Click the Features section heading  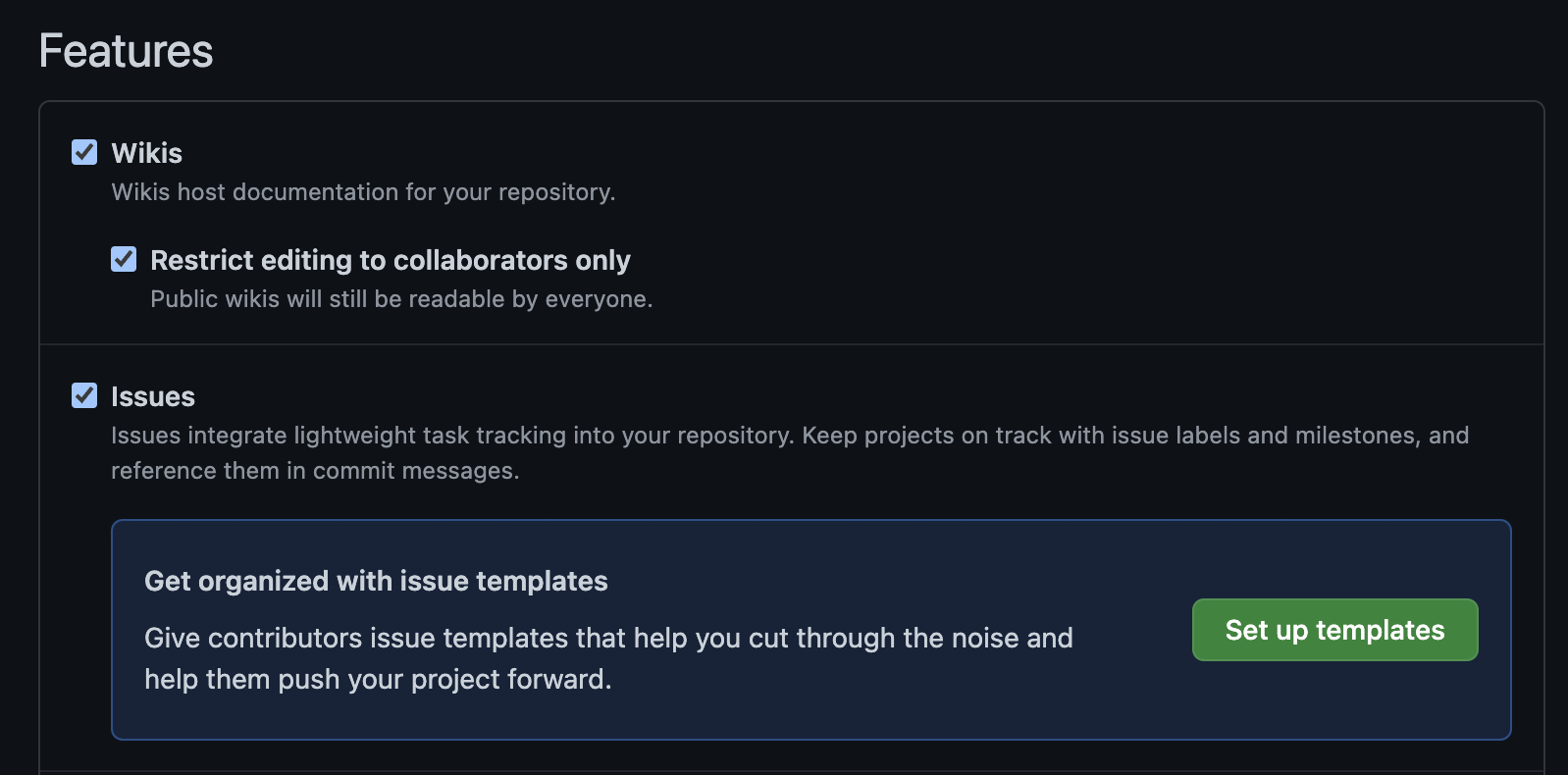tap(126, 51)
